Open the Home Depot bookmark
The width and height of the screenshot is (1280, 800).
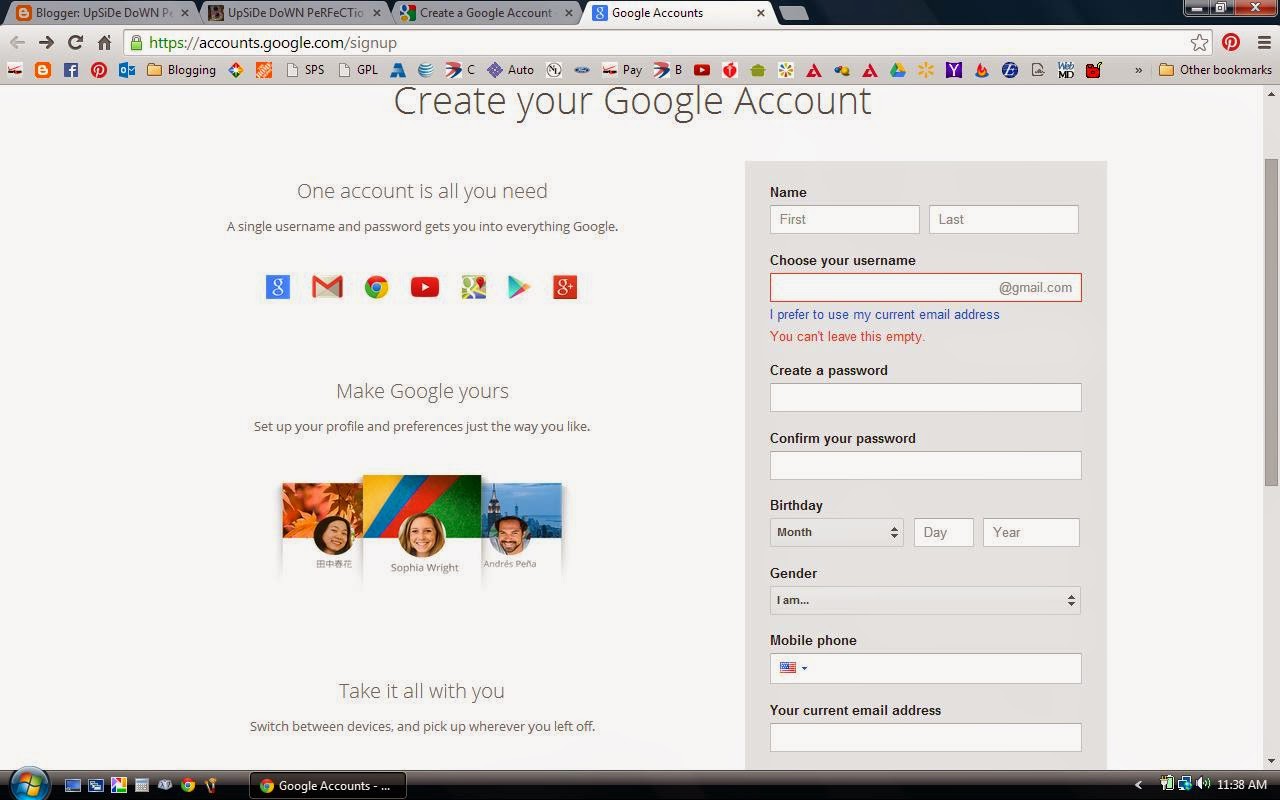point(264,70)
